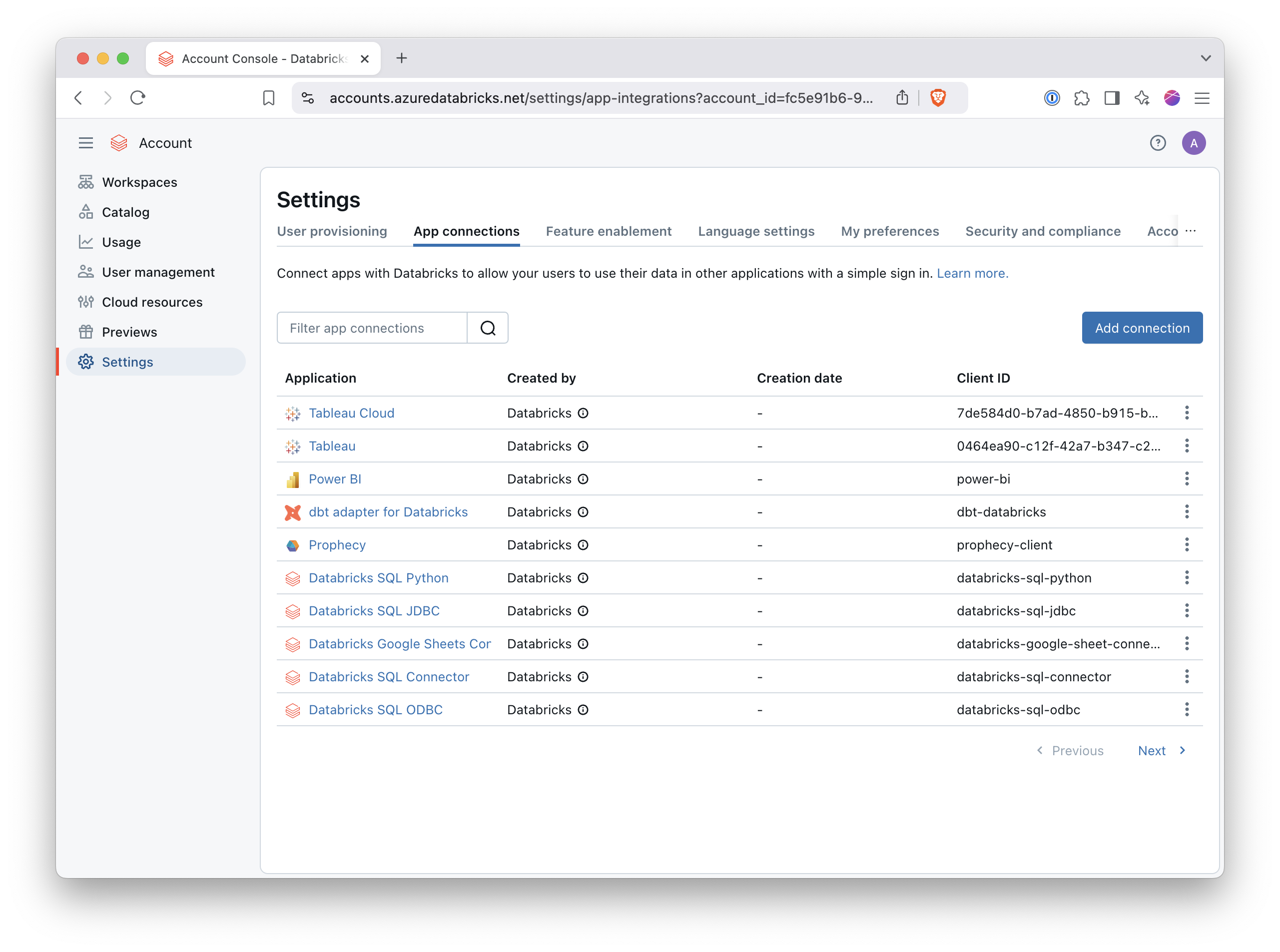Click the Databricks logo next to Account
Screen dimensions: 1280x952
tap(119, 143)
